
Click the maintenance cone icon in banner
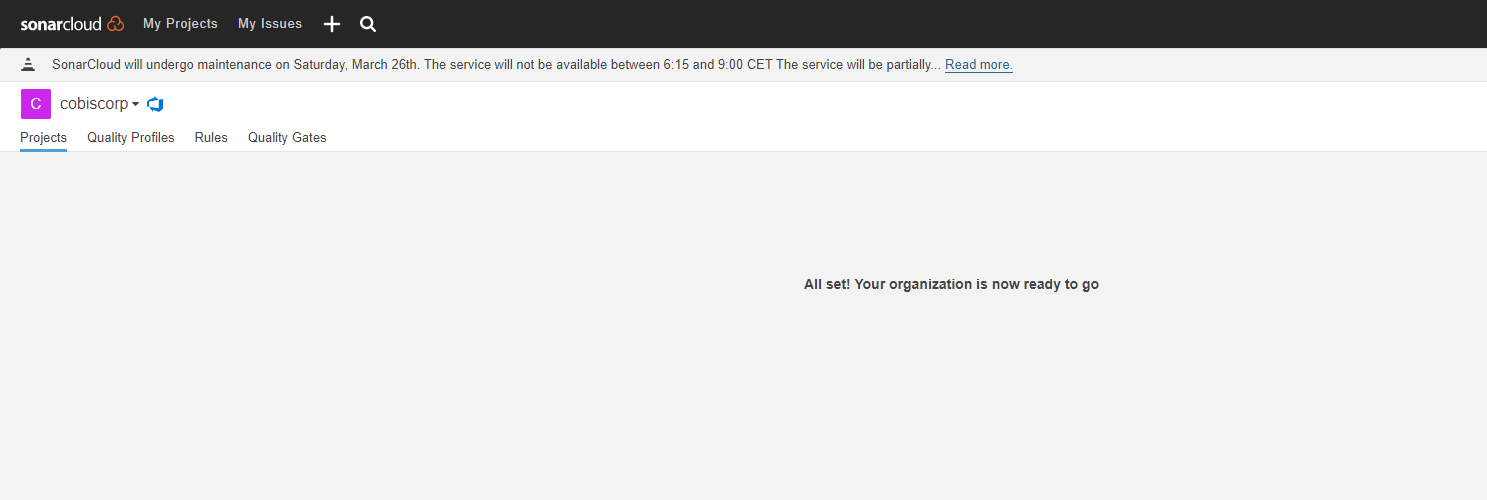(29, 65)
